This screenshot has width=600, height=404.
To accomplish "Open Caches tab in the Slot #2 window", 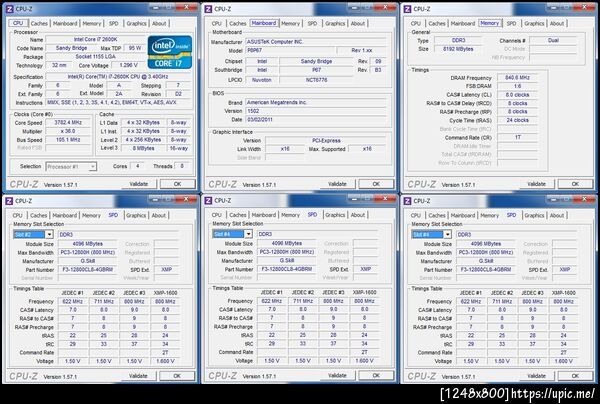I will [39, 215].
